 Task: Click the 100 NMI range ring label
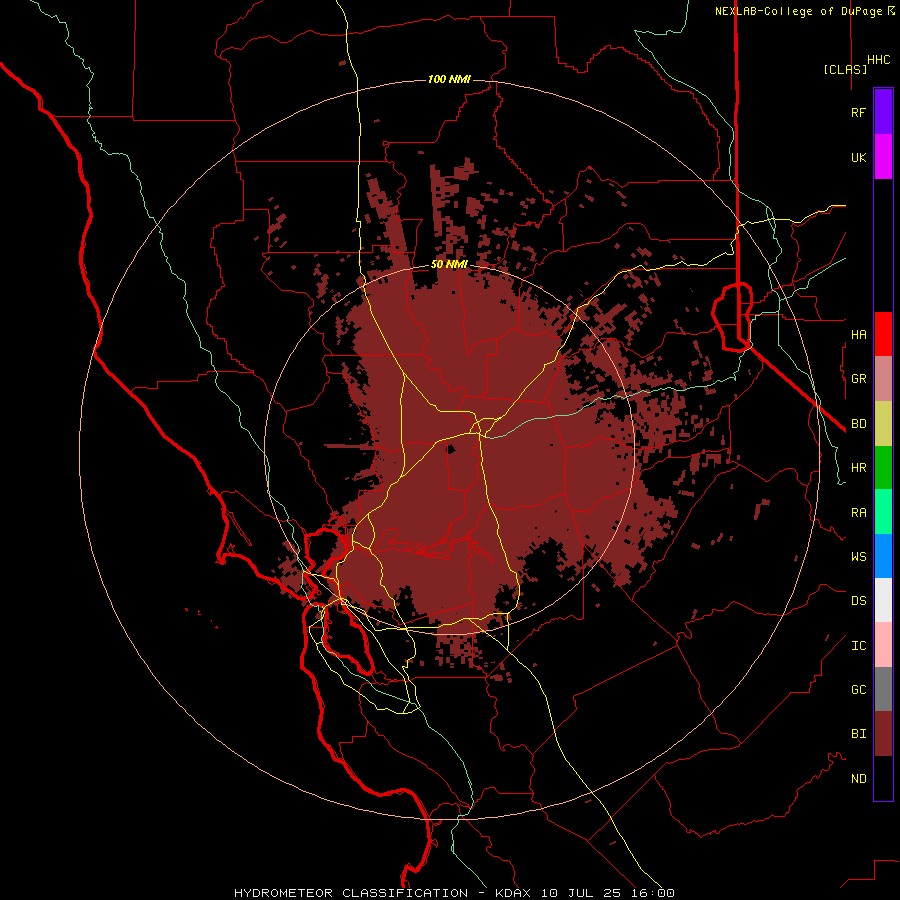coord(449,79)
